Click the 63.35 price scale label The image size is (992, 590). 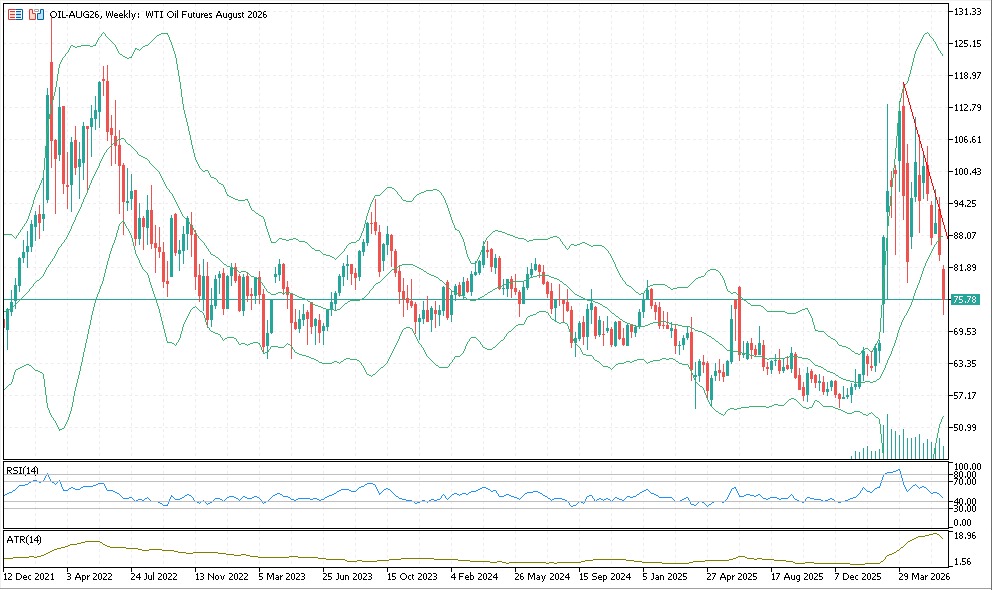[x=967, y=364]
